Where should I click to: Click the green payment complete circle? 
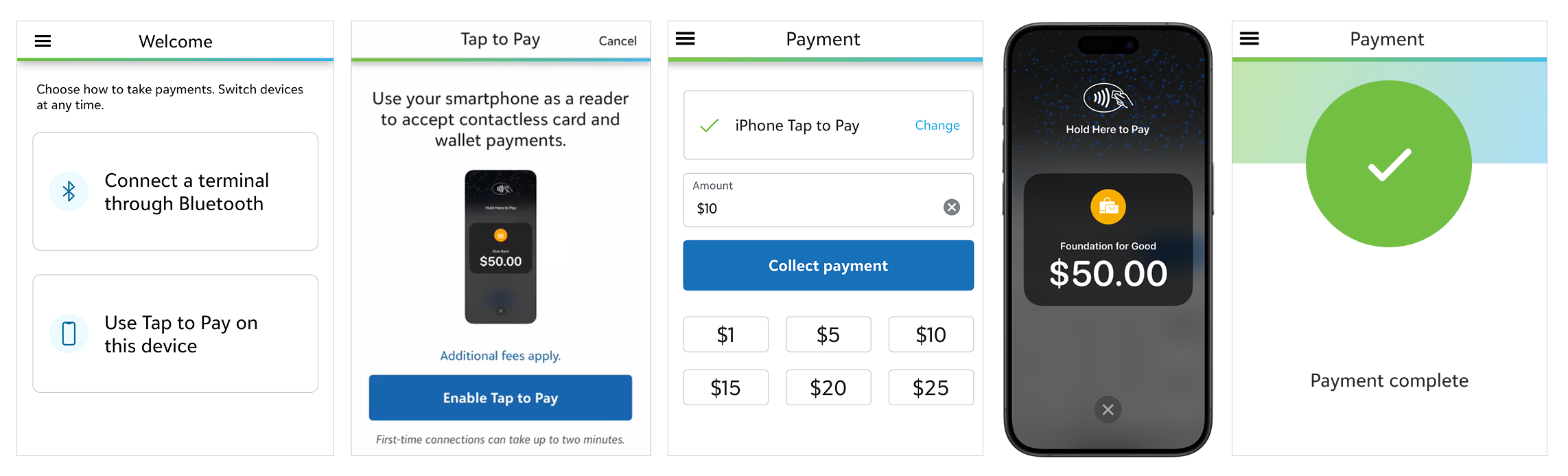[1388, 163]
